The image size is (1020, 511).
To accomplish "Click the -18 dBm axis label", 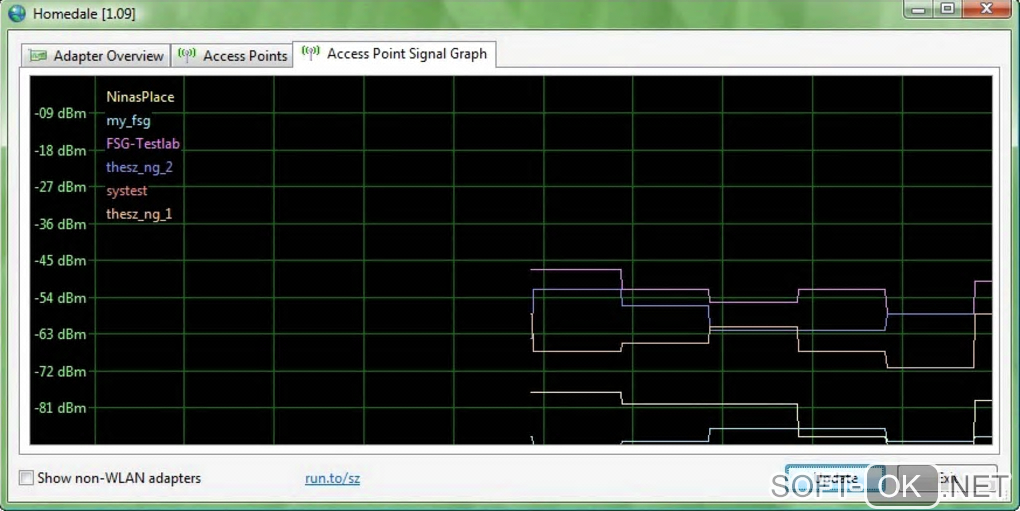I will coord(60,151).
